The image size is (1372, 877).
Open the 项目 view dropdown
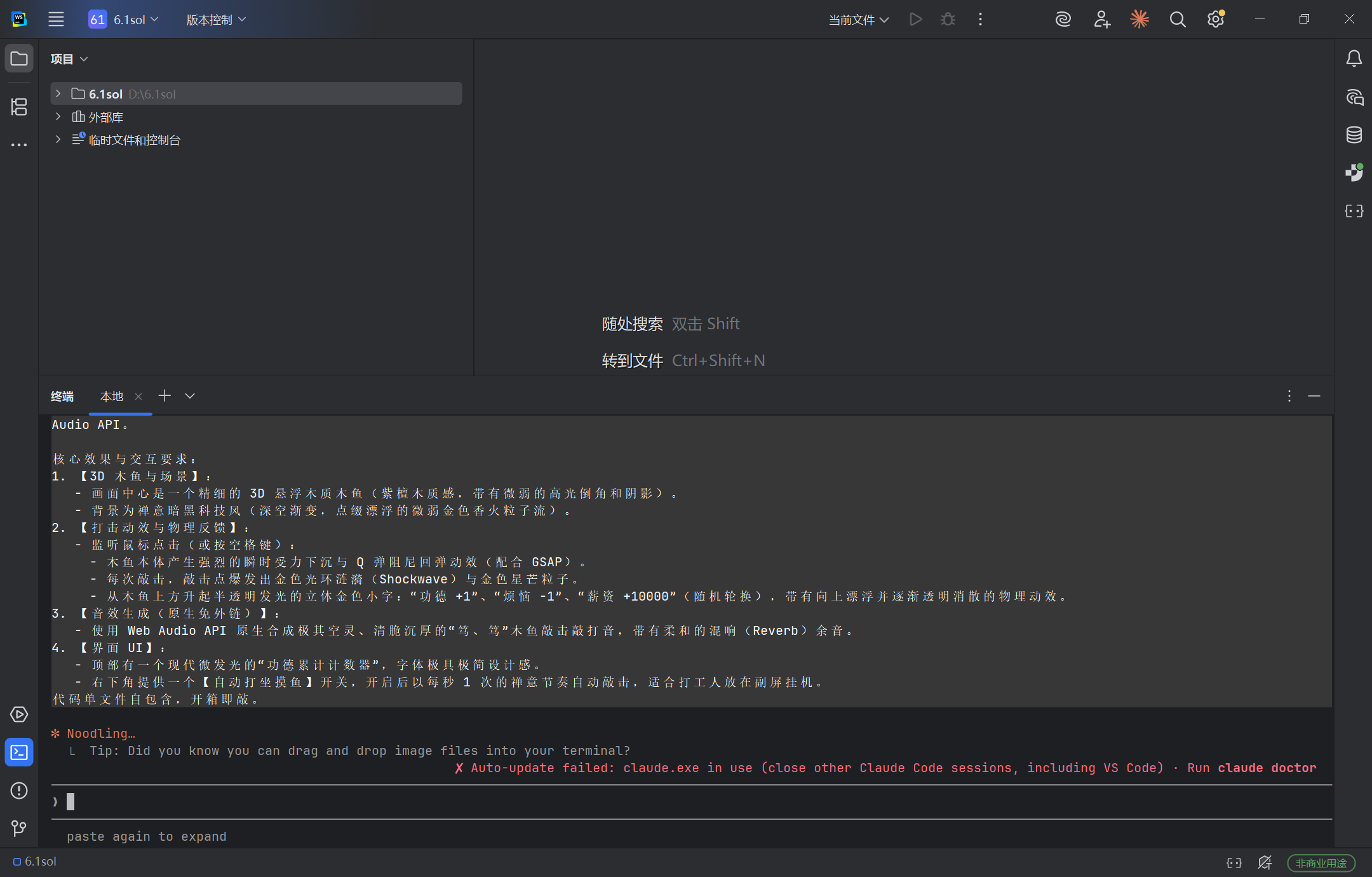[69, 59]
